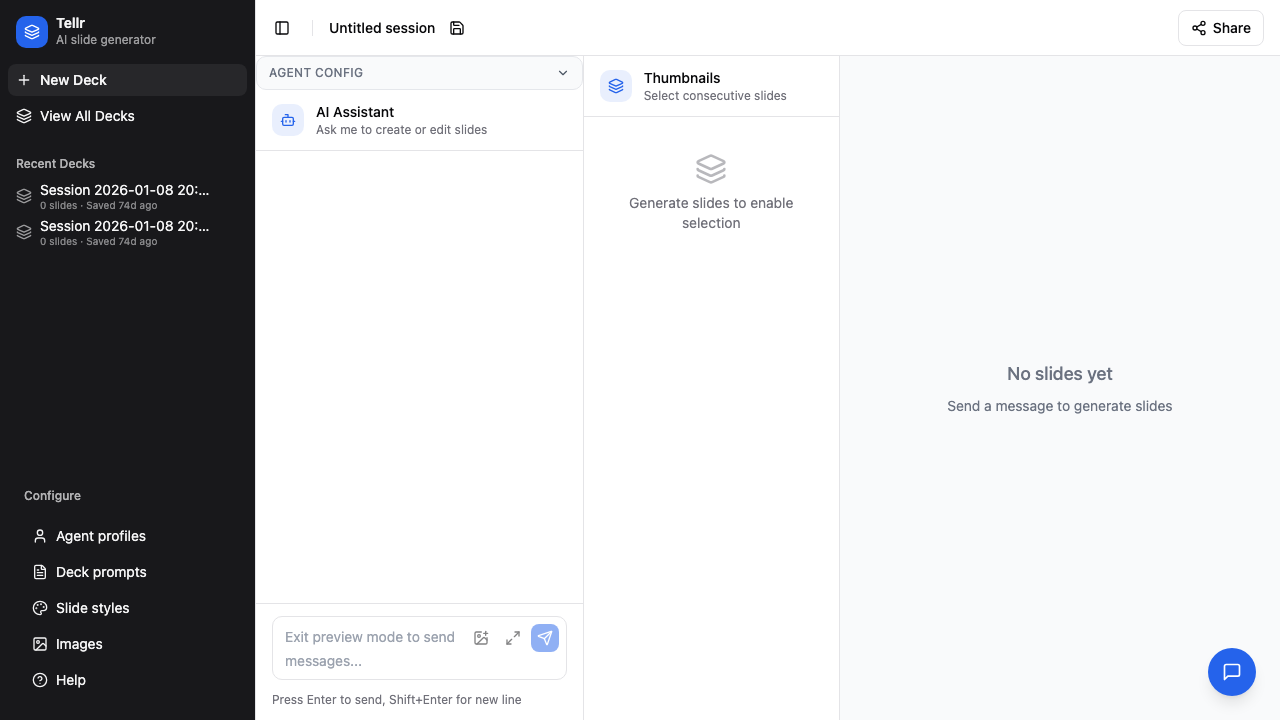Open Deck prompts configuration

[x=100, y=572]
